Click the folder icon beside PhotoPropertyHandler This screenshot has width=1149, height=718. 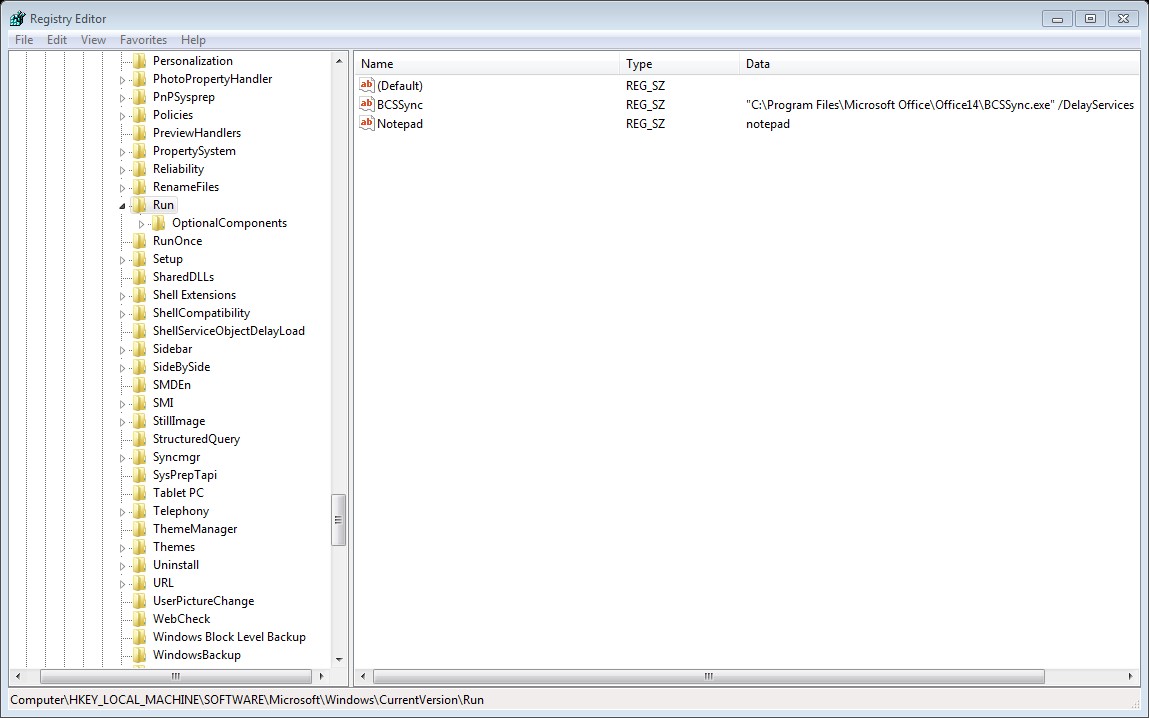click(139, 79)
